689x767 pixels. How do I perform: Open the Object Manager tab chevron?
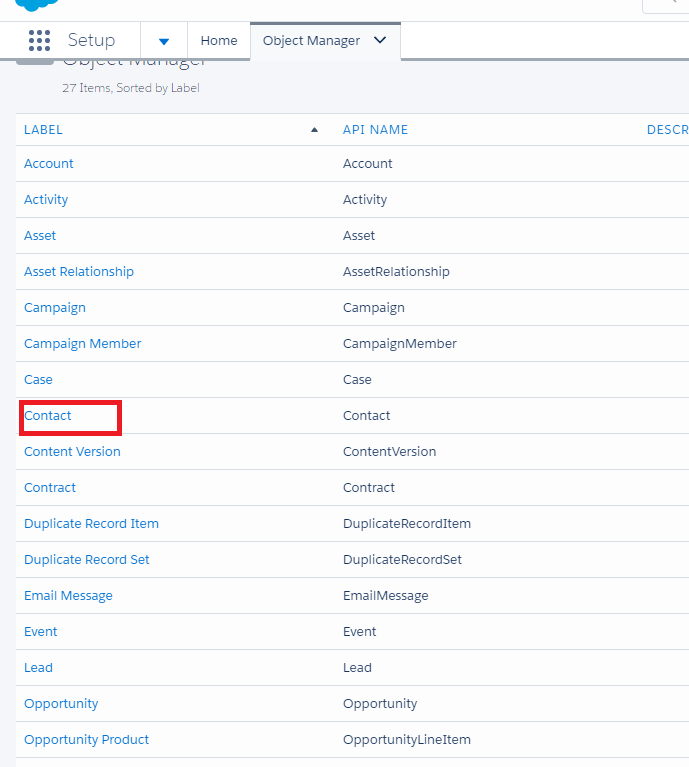click(x=380, y=41)
